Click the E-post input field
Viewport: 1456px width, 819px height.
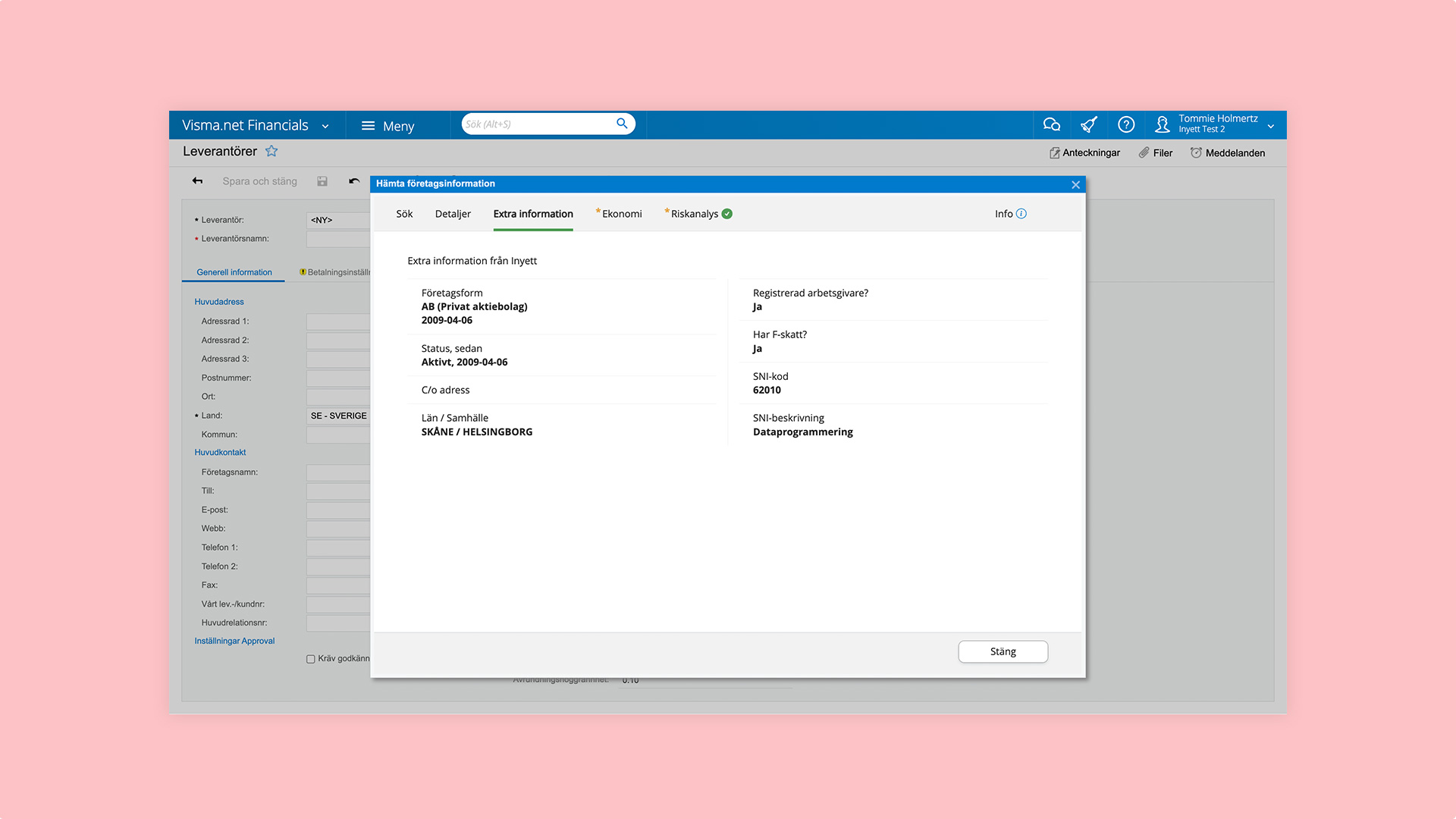pos(338,510)
